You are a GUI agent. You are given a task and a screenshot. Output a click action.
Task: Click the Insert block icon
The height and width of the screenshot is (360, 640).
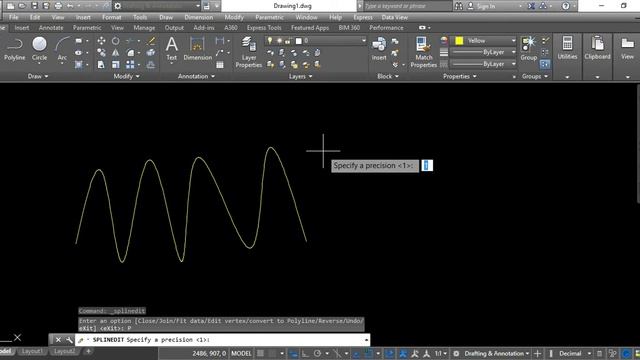coord(379,49)
